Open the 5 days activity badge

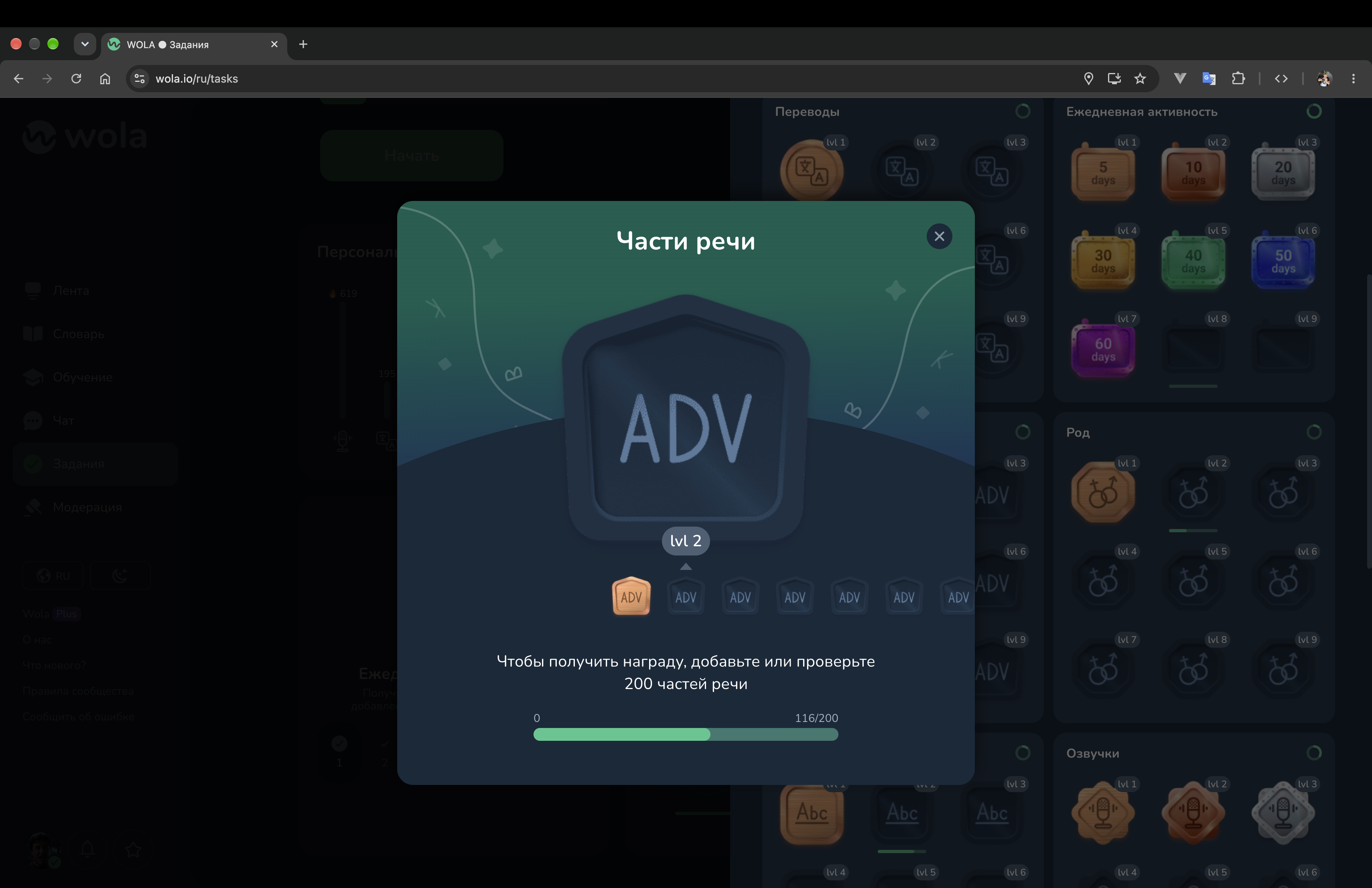(x=1103, y=172)
